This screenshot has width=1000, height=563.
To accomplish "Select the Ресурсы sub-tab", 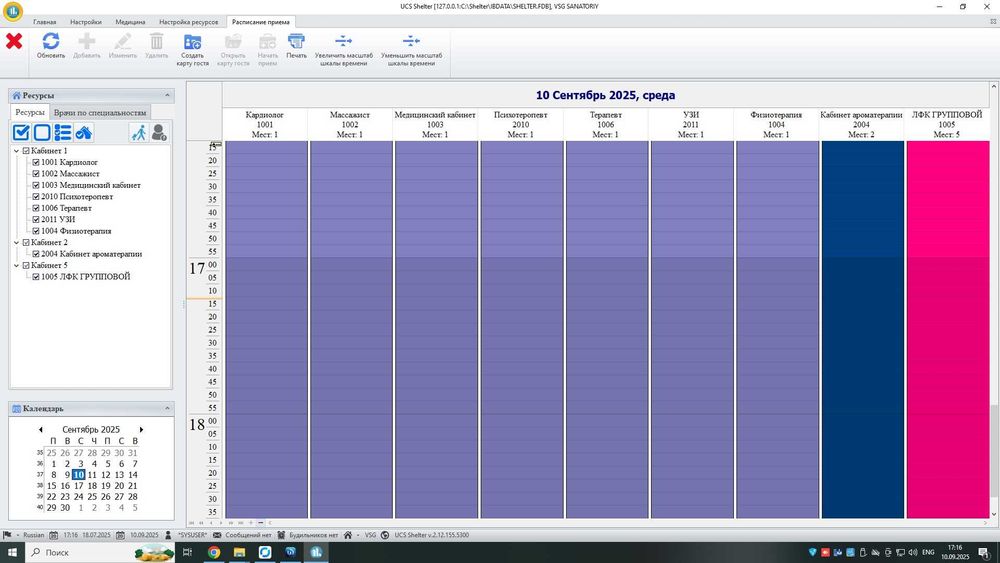I will point(30,112).
